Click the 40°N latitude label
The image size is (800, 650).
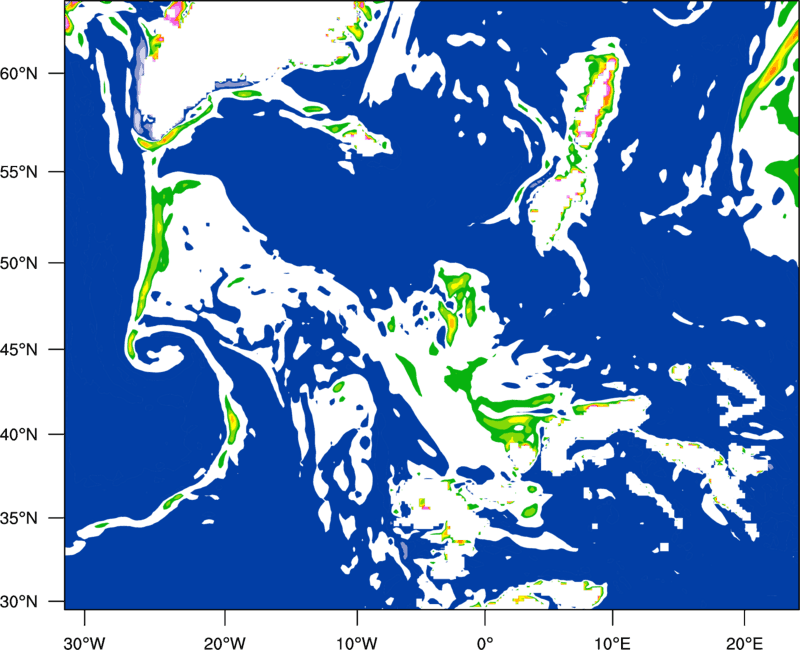(x=19, y=435)
